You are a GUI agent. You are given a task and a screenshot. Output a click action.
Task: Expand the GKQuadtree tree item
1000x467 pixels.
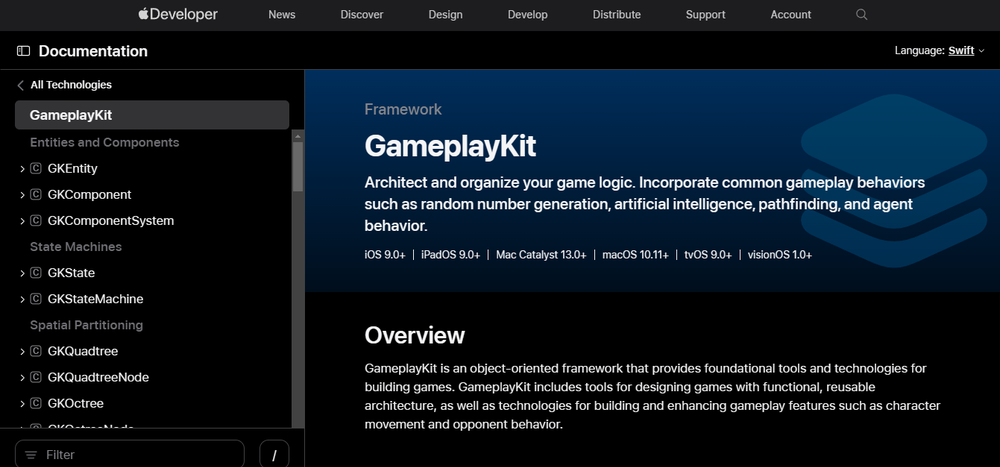tap(22, 352)
